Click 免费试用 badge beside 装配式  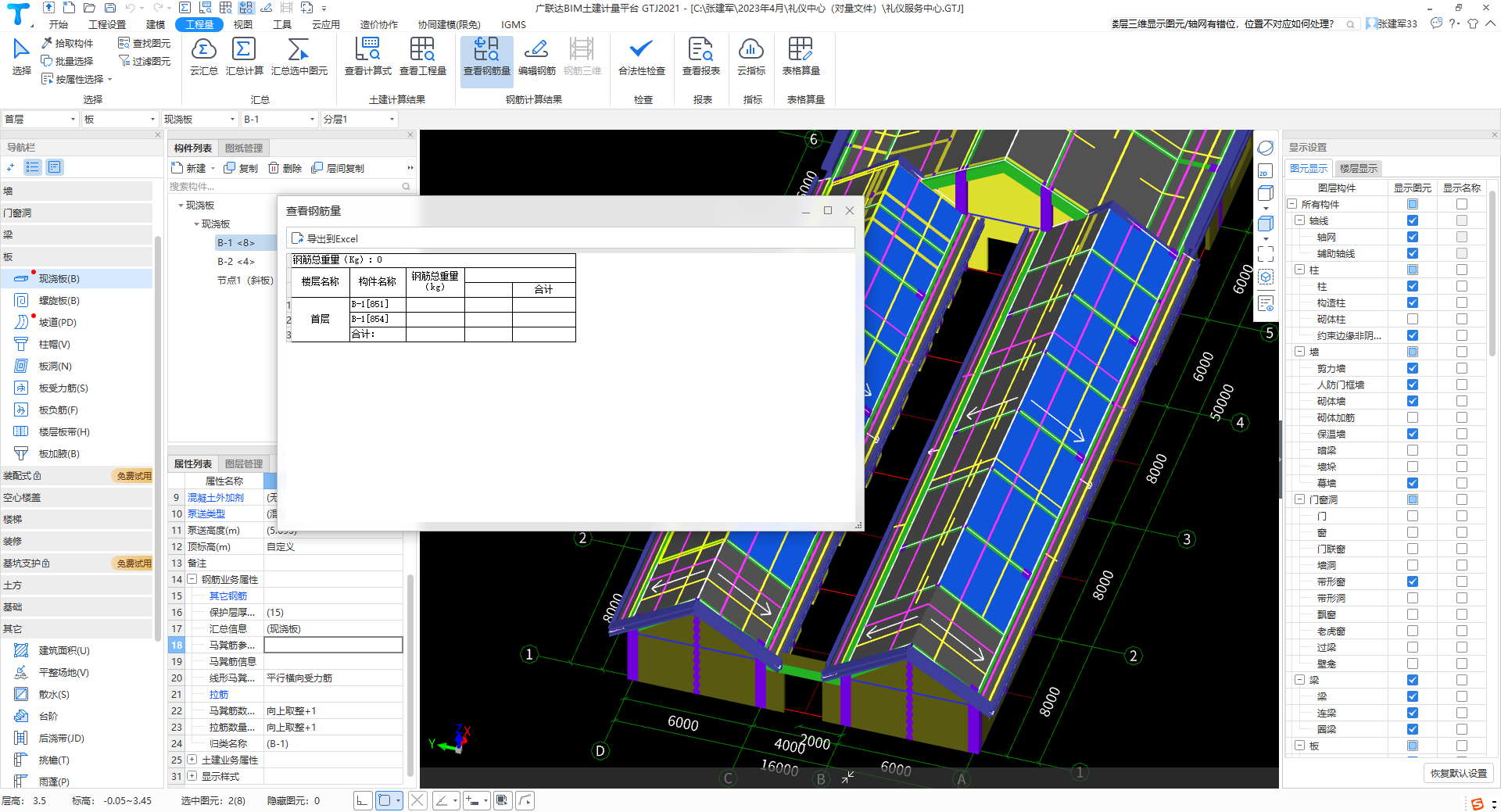(x=134, y=476)
